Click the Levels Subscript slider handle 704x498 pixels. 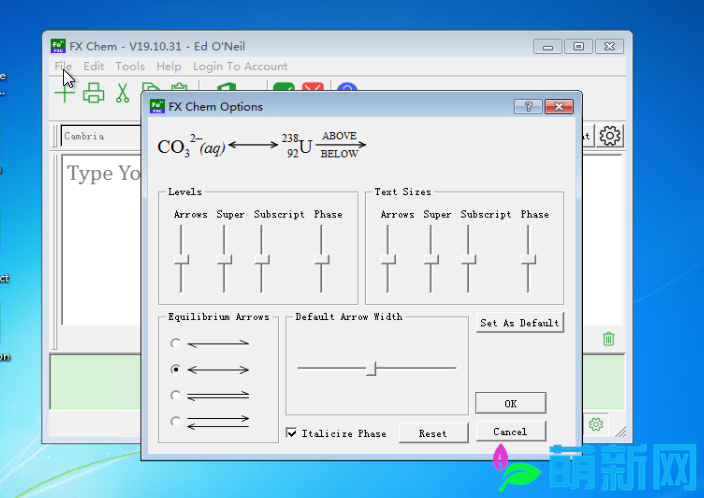(x=262, y=260)
